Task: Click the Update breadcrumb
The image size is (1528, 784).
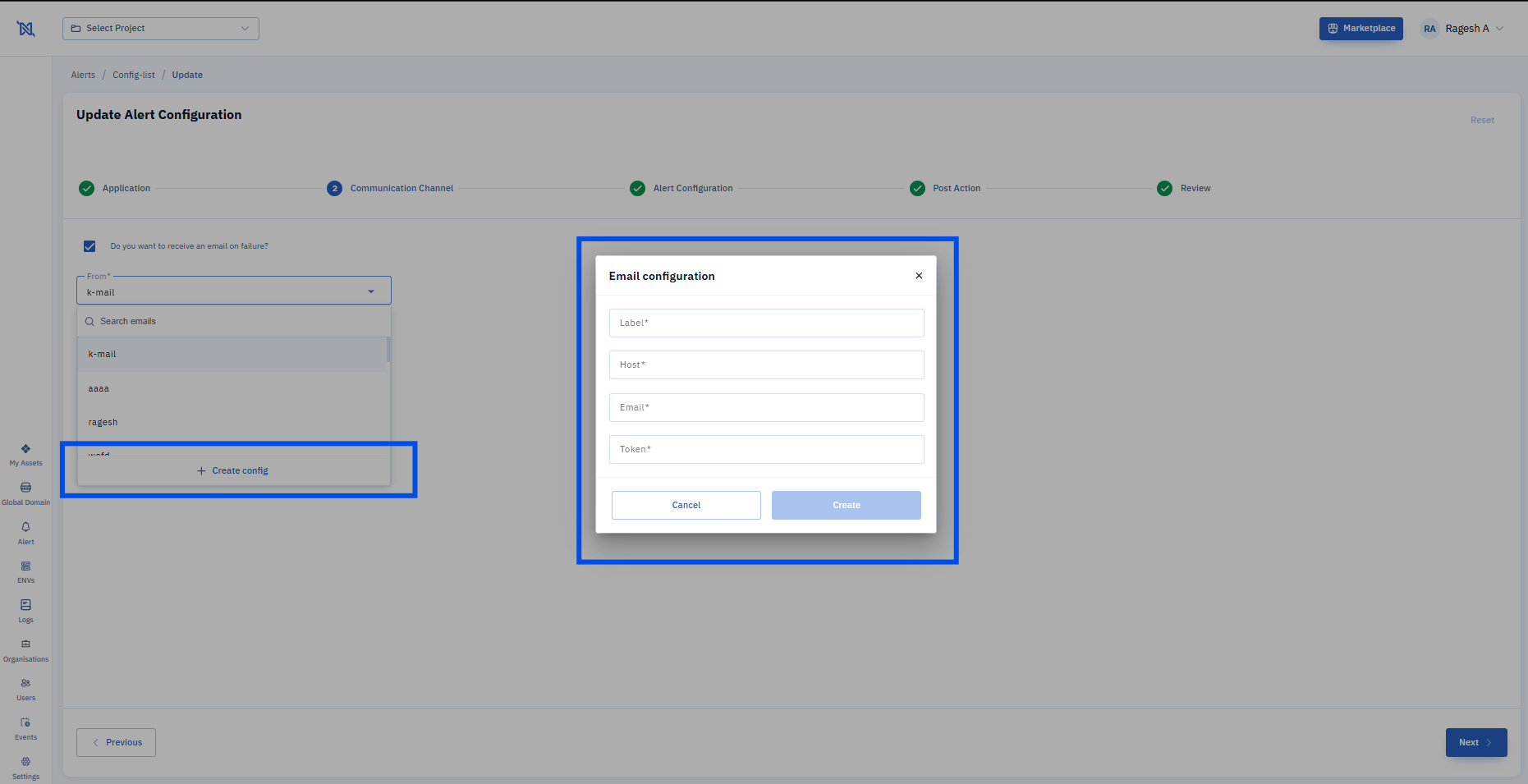Action: pyautogui.click(x=187, y=75)
